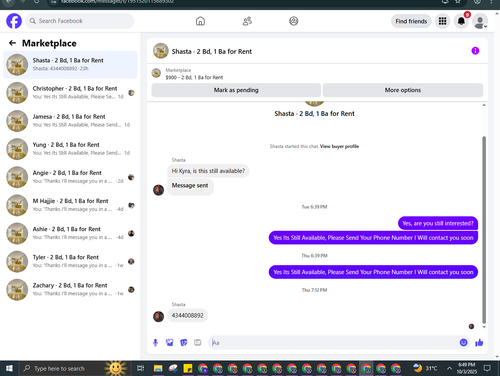Screen dimensions: 500x376
Task: Click the Find friends button
Action: point(411,21)
